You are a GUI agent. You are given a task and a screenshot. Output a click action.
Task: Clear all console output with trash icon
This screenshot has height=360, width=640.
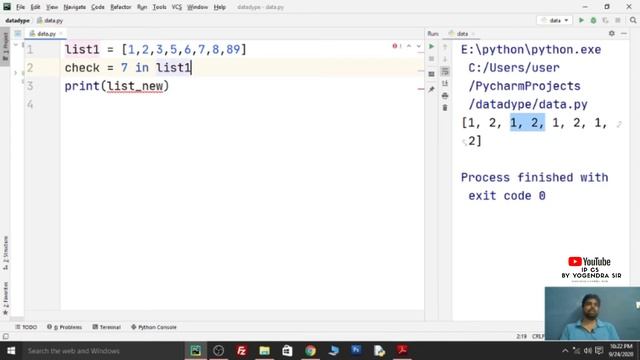445,108
